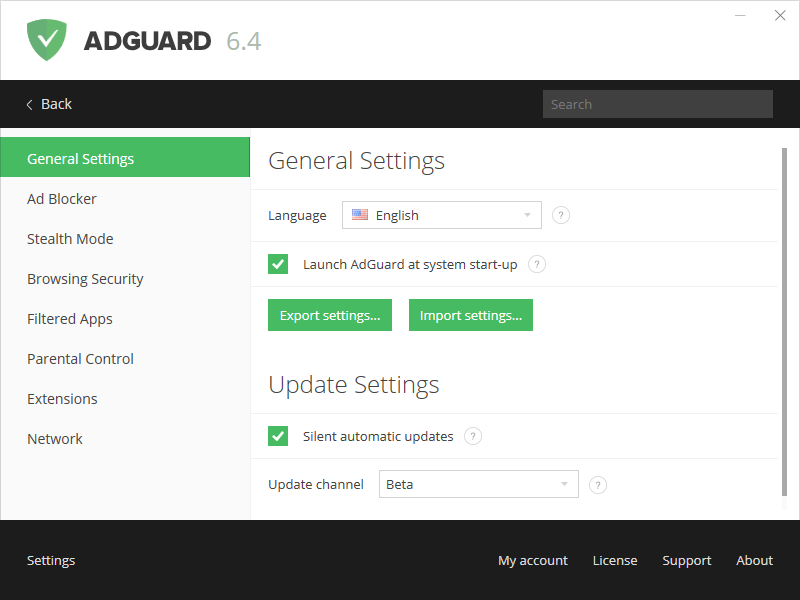Click the Back arrow chevron
The width and height of the screenshot is (800, 600).
[30, 104]
